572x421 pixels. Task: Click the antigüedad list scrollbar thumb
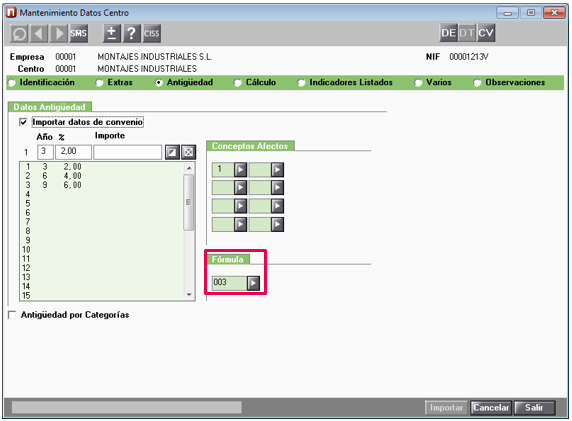189,202
